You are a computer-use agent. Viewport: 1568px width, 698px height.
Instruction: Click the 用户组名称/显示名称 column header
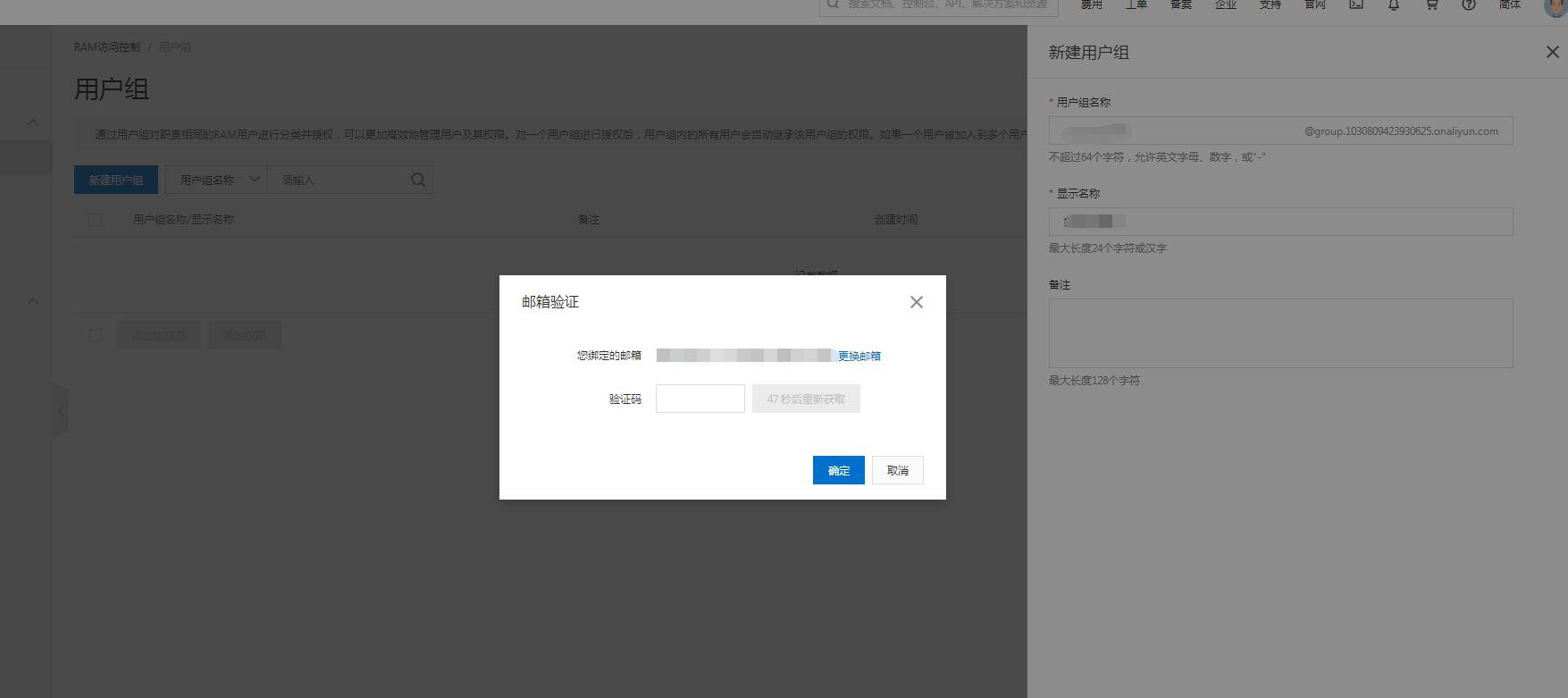pyautogui.click(x=183, y=219)
